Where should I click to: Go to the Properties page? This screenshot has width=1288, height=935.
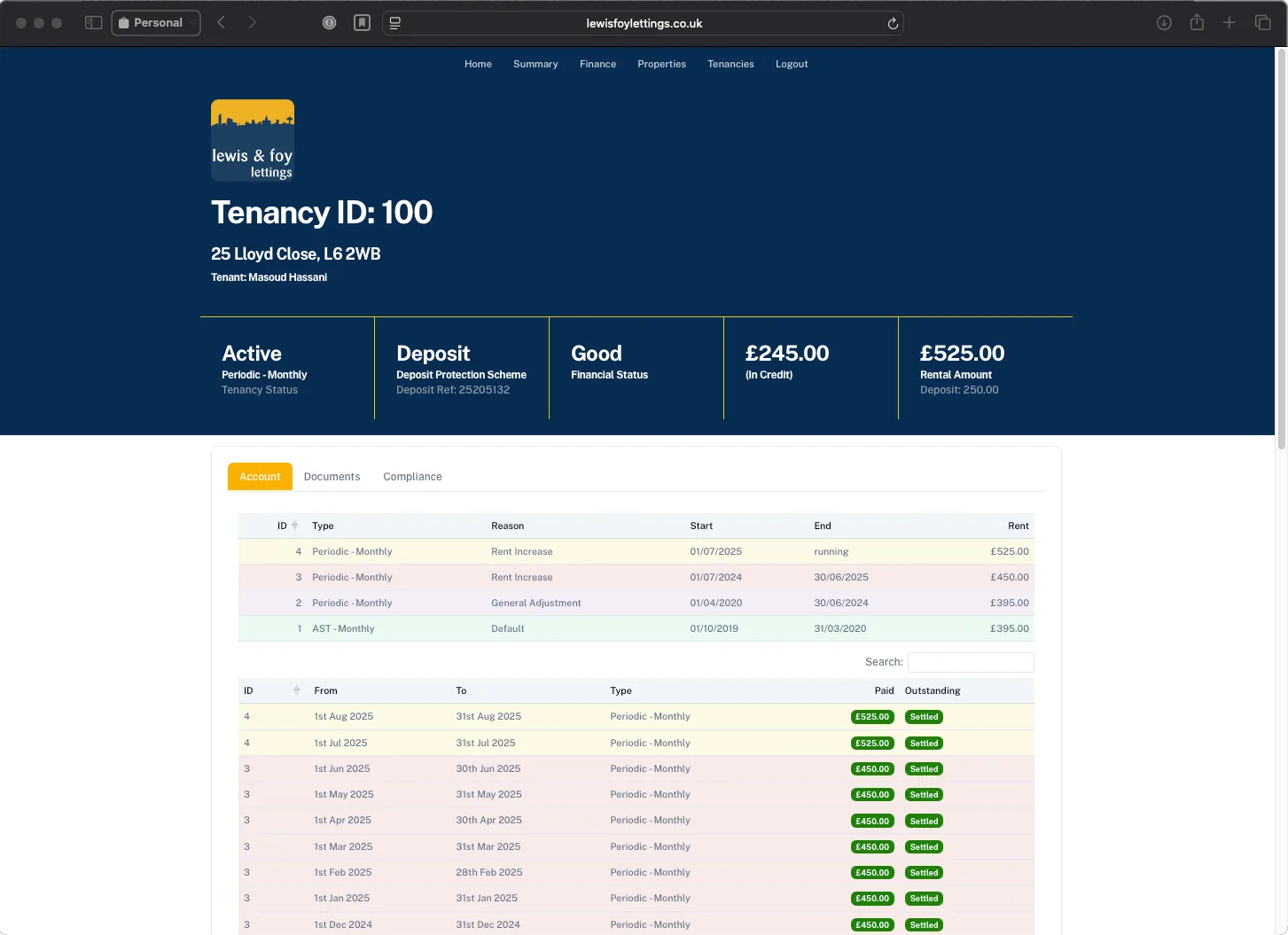pos(661,64)
